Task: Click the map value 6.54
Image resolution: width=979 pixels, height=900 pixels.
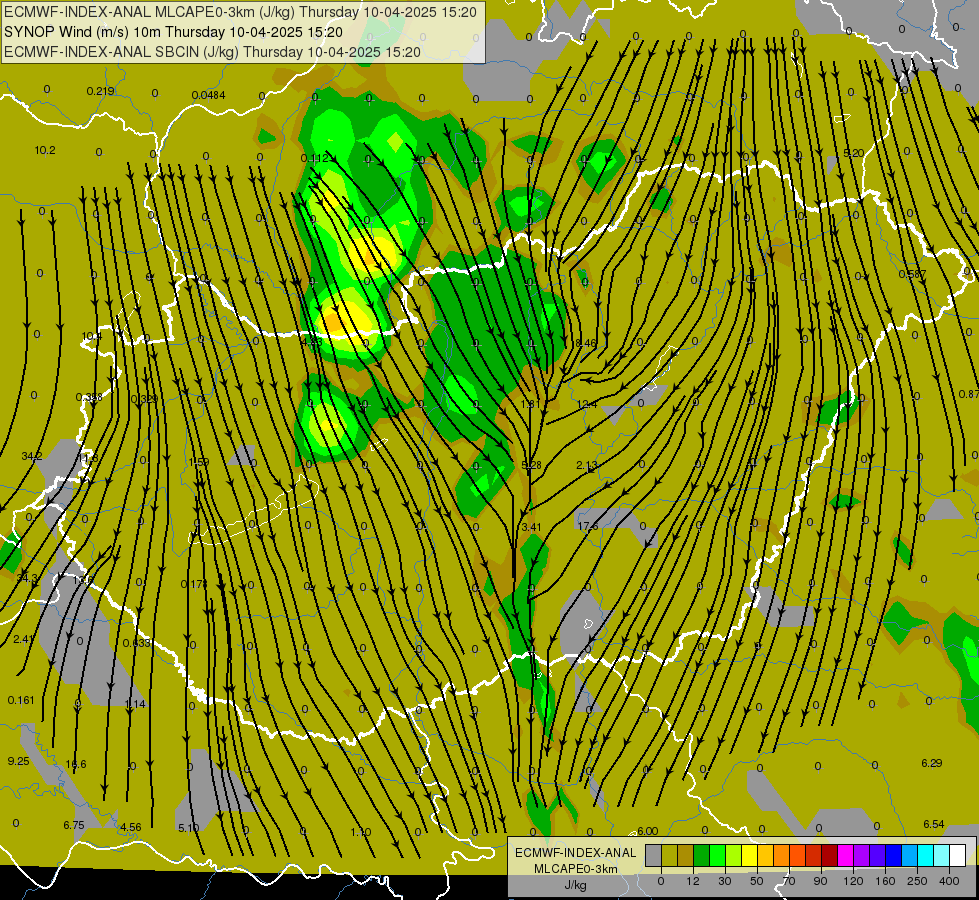Action: tap(933, 824)
